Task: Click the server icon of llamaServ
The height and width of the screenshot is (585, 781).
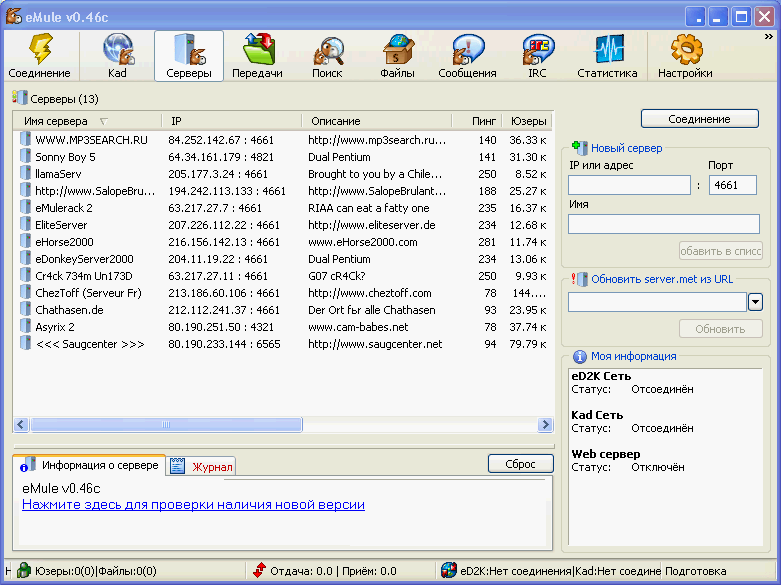Action: 25,173
